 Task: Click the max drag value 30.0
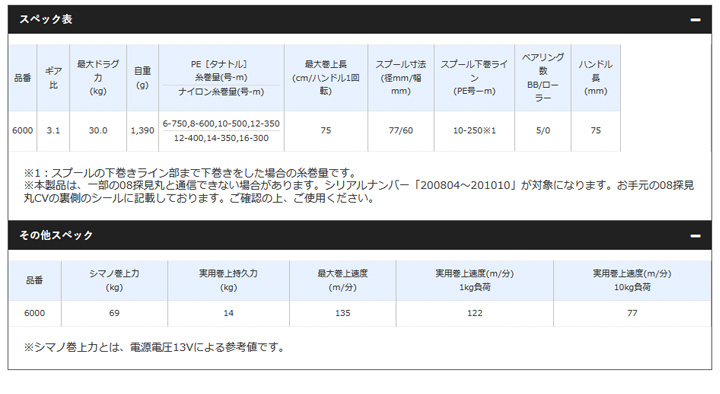98,131
